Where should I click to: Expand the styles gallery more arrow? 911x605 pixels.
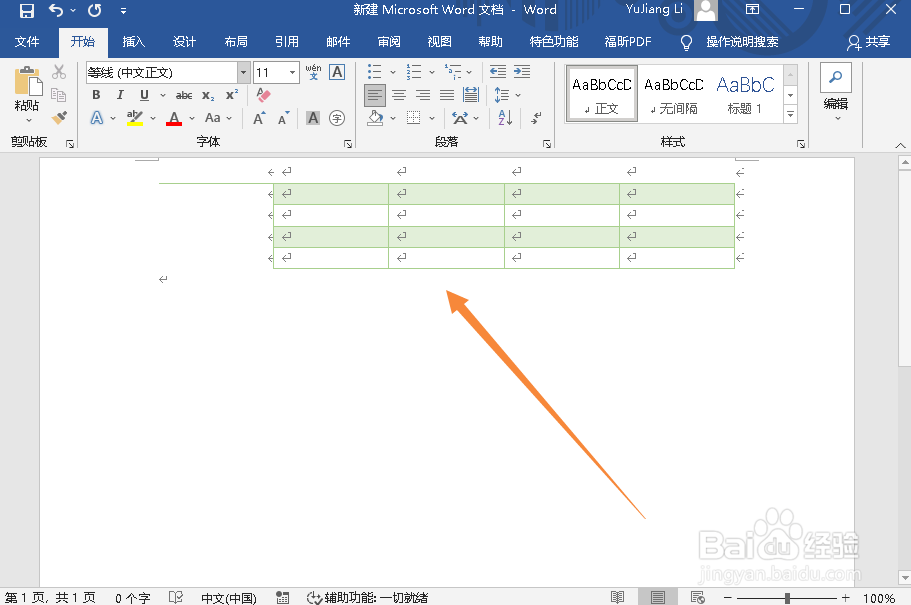coord(790,114)
